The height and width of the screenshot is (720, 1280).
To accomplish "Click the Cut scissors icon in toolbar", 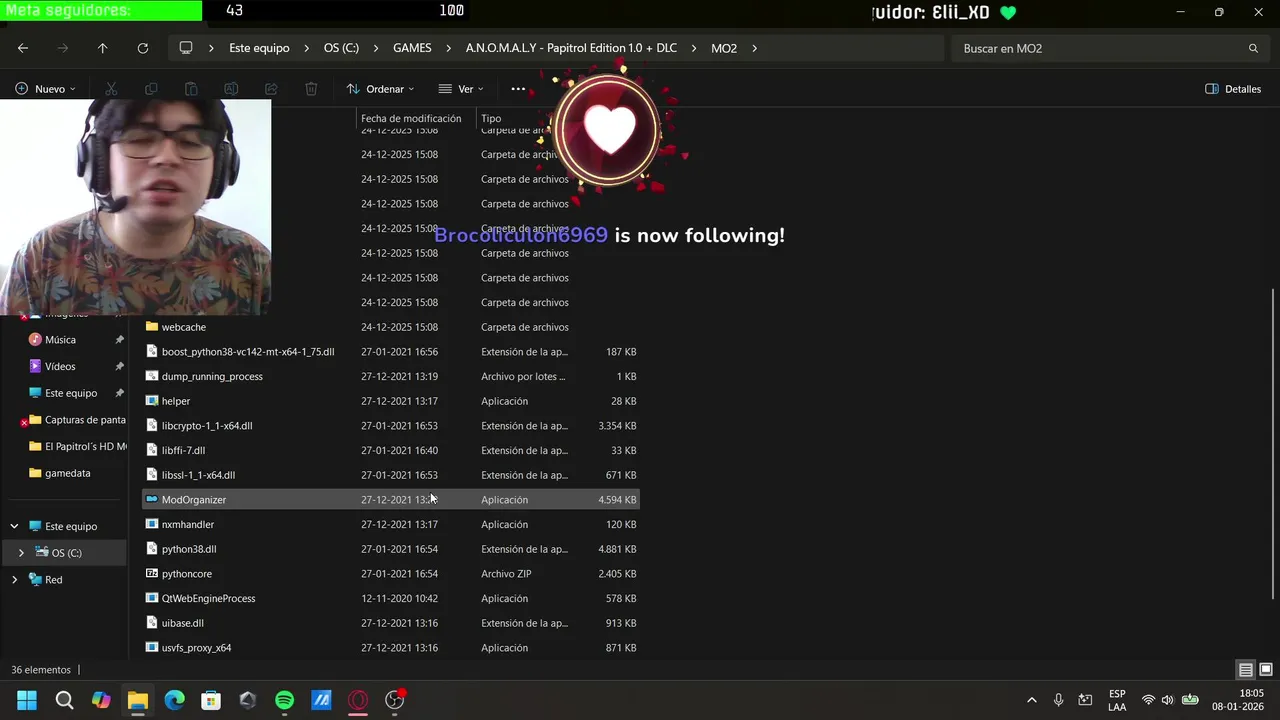I will point(111,89).
